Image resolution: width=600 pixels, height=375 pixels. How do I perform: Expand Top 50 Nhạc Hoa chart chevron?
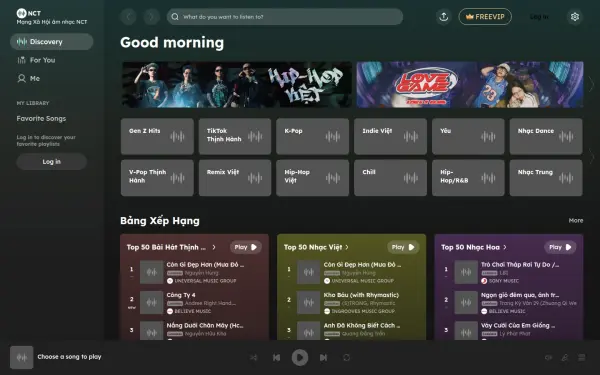pyautogui.click(x=505, y=247)
